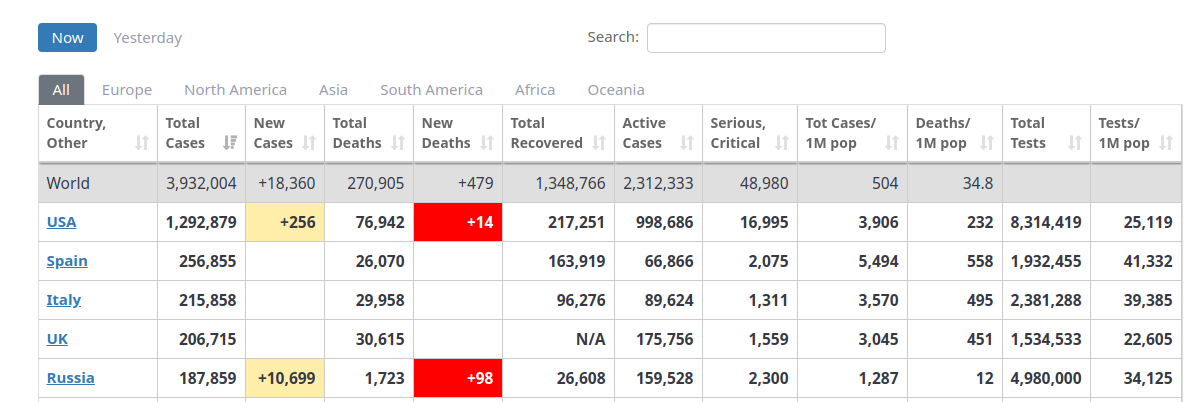Click the Deaths/1M pop sort icon
The height and width of the screenshot is (402, 1189).
coord(987,143)
